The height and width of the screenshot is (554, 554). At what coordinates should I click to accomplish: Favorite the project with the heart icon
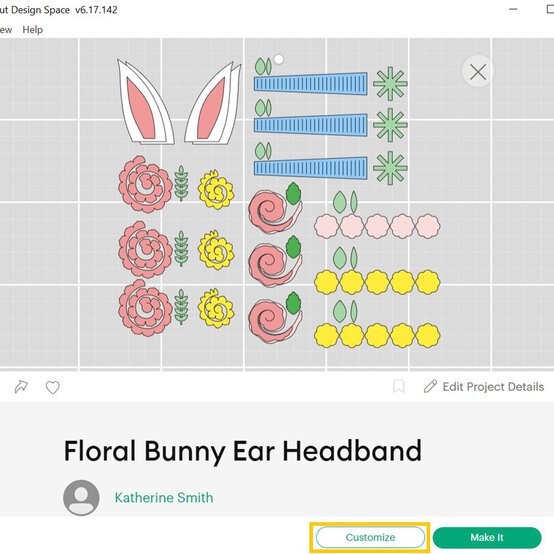click(53, 388)
